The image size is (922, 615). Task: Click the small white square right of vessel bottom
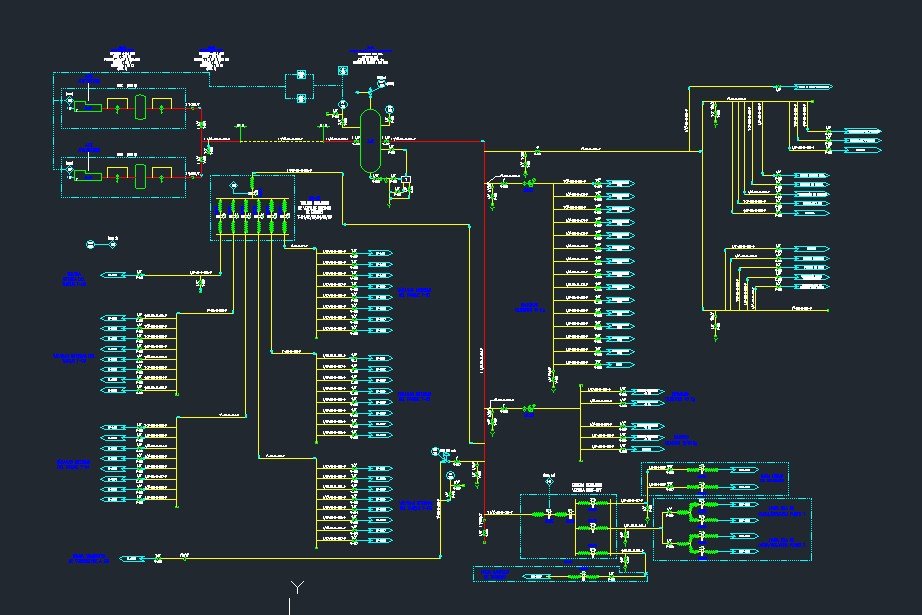tap(405, 180)
